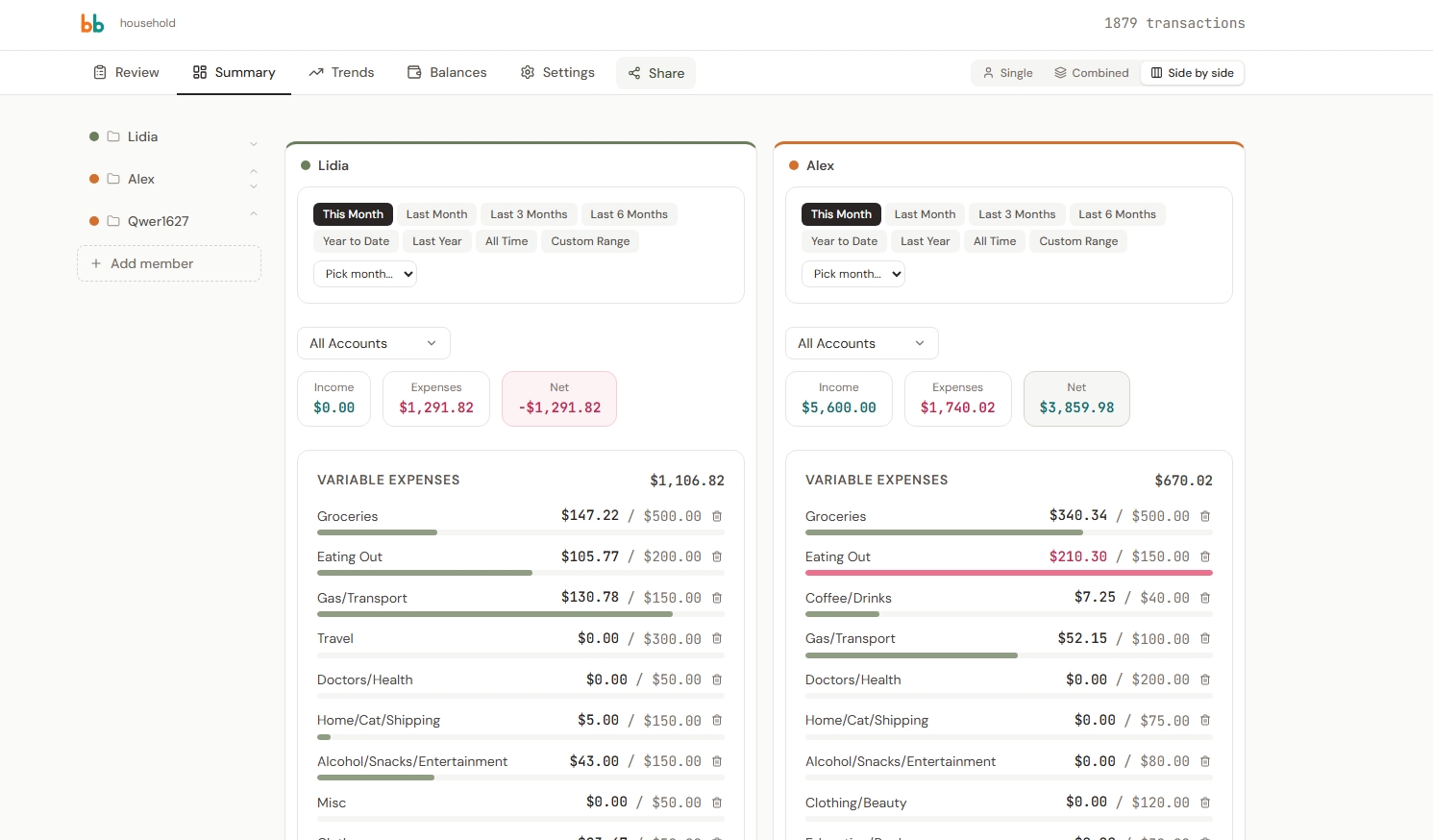
Task: Click Alex's red Eating Out progress bar
Action: (1009, 573)
